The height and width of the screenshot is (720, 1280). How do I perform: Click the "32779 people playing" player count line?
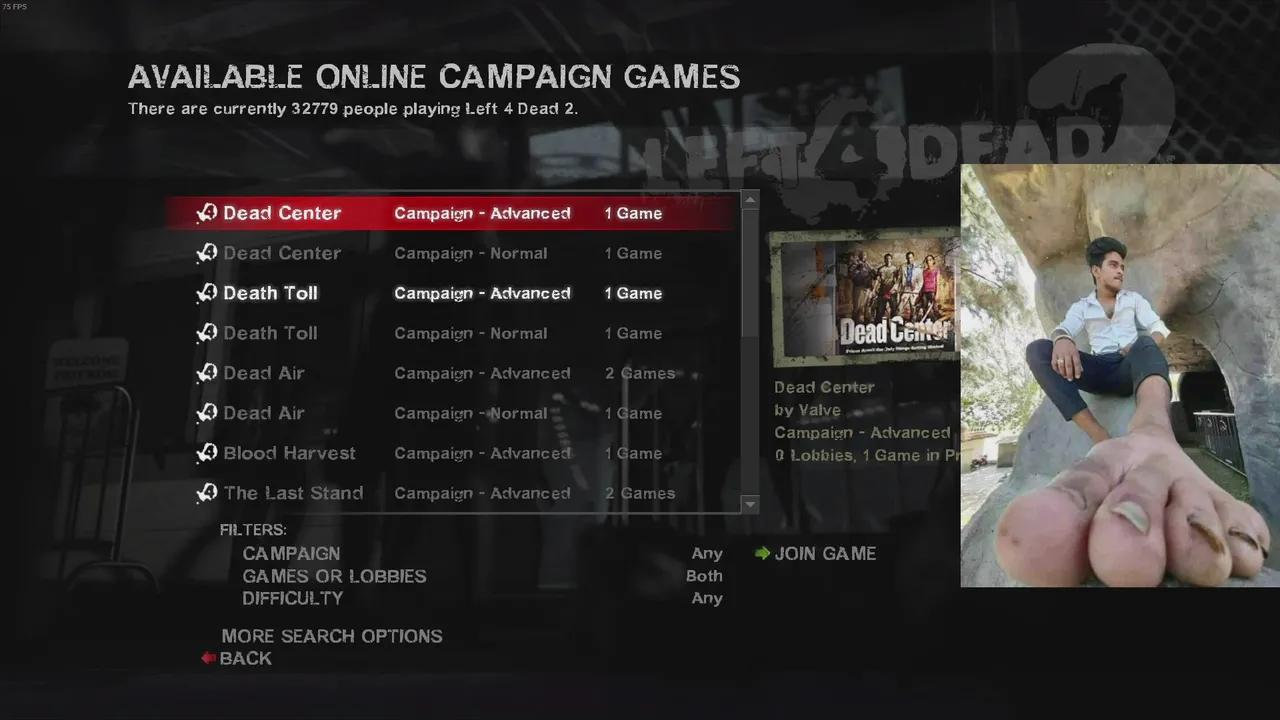(x=353, y=108)
